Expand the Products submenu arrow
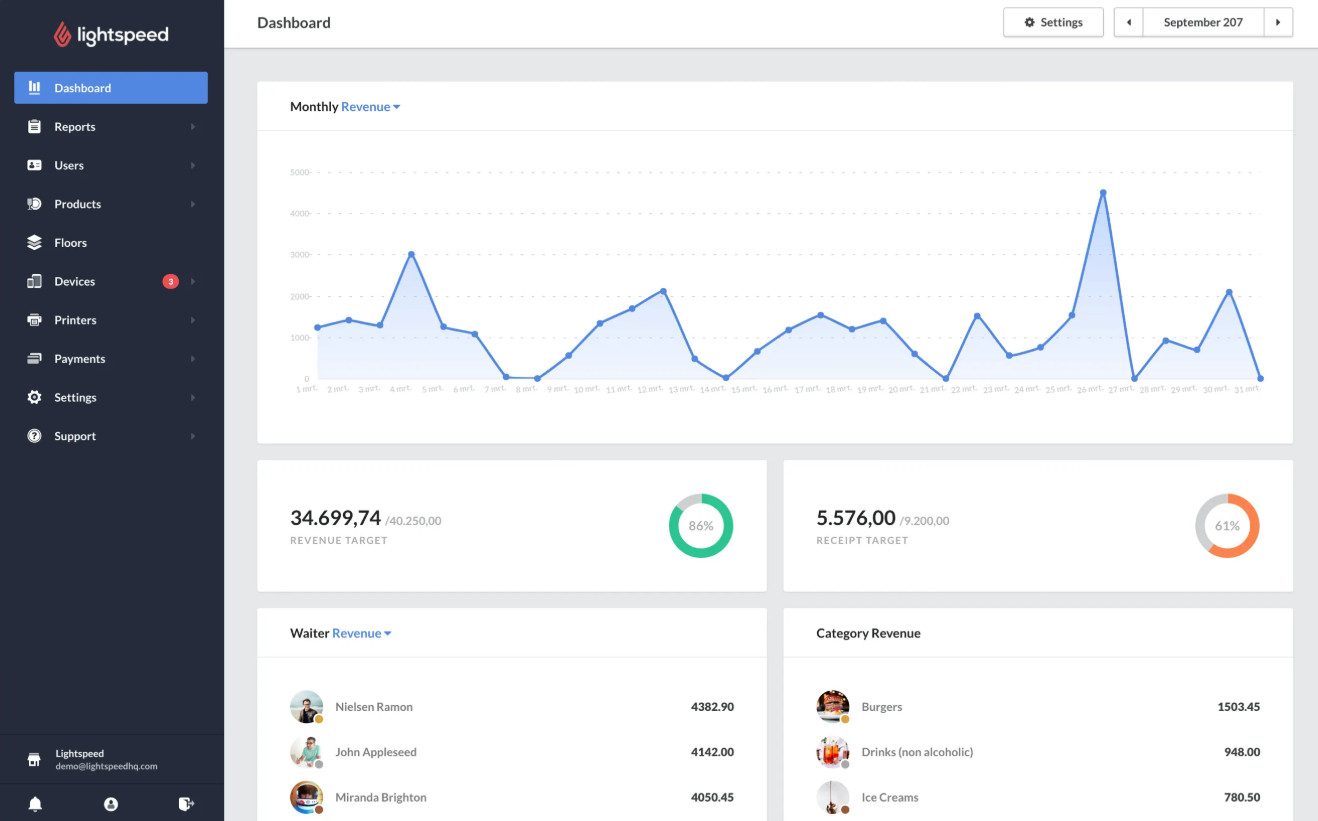1318x821 pixels. coord(193,204)
